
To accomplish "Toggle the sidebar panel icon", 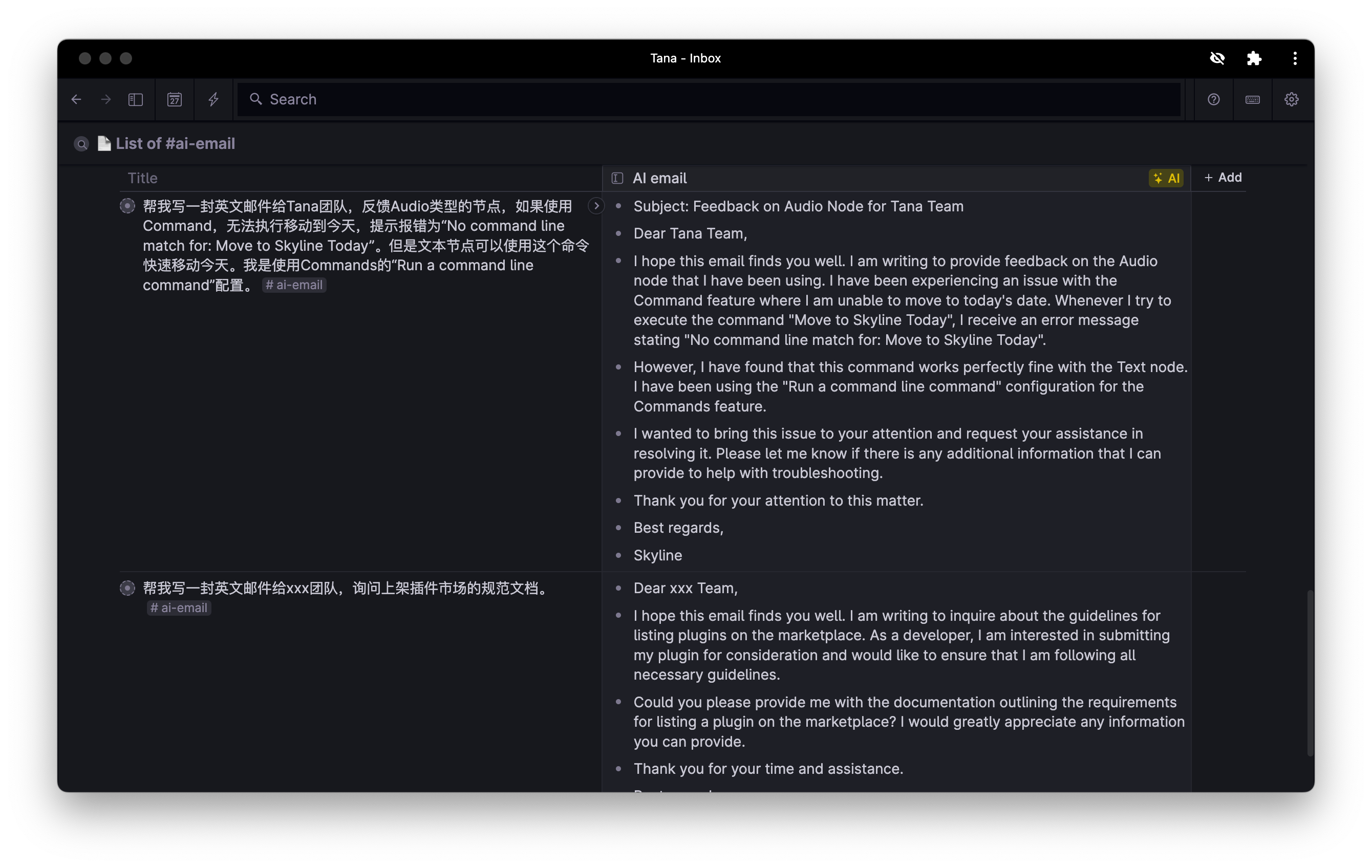I will tap(136, 99).
